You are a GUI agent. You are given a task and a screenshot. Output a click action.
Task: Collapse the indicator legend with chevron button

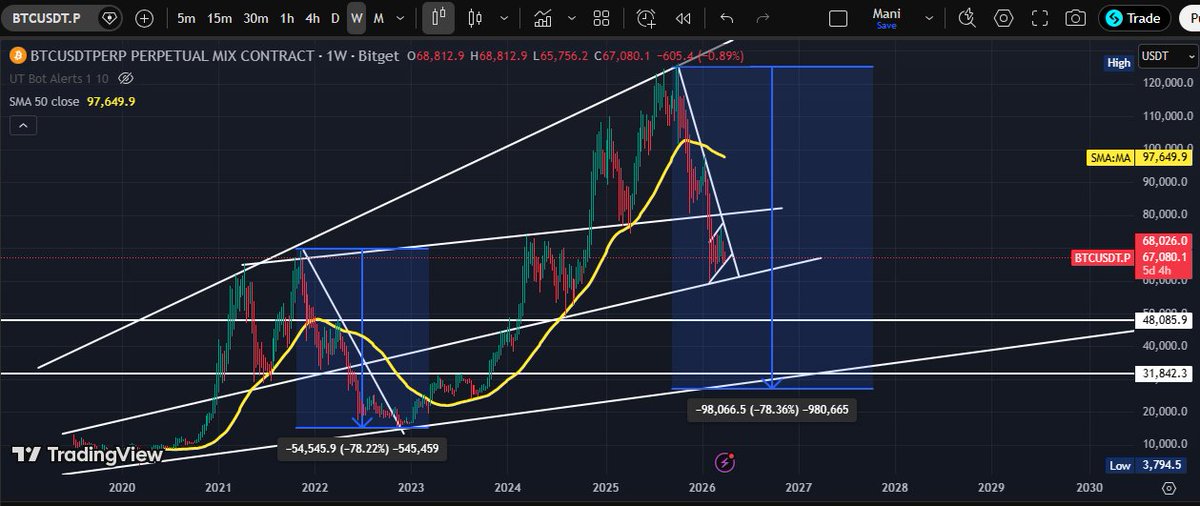[25, 125]
